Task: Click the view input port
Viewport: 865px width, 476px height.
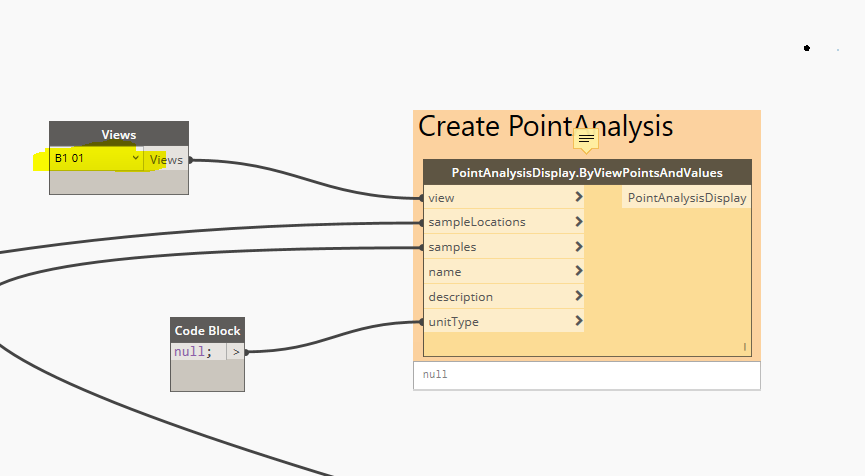Action: (x=504, y=197)
